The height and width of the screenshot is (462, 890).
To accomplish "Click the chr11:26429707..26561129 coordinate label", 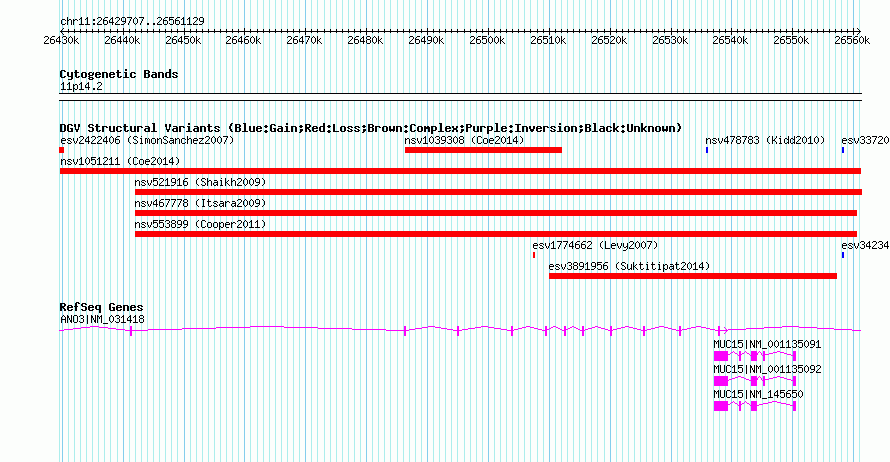I will pos(132,22).
